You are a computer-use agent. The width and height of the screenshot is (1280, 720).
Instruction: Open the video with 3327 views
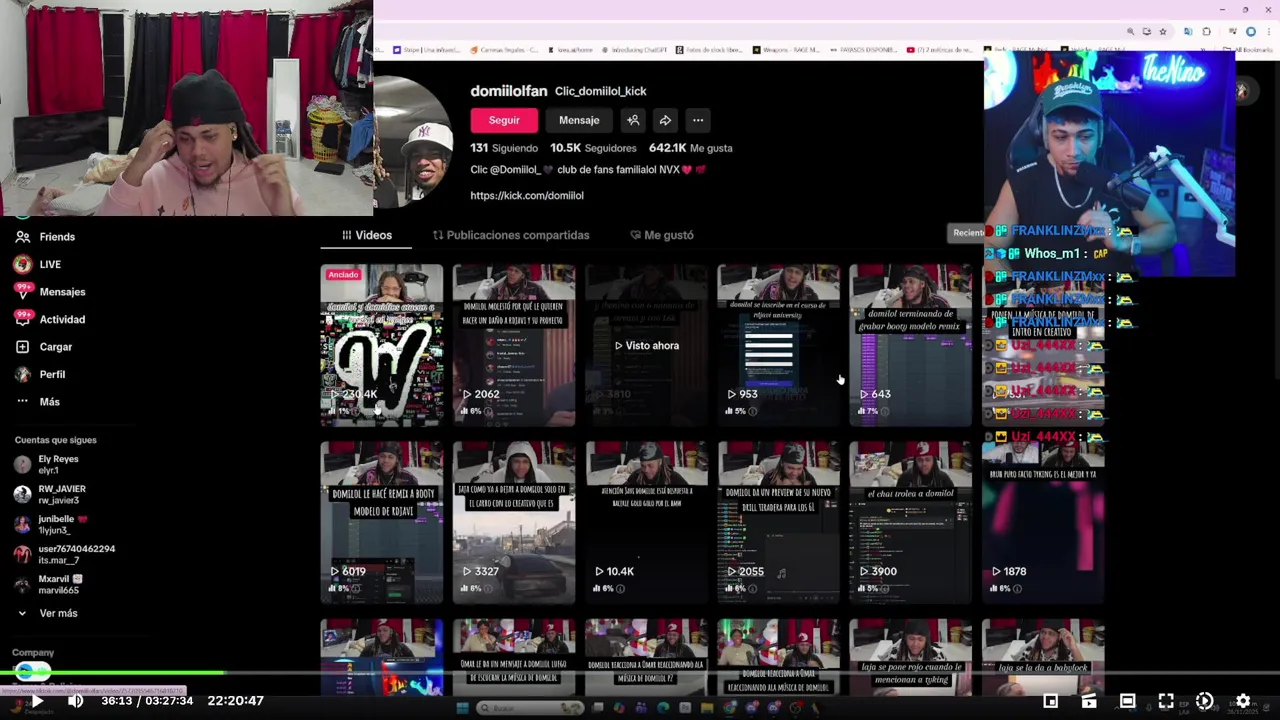514,523
